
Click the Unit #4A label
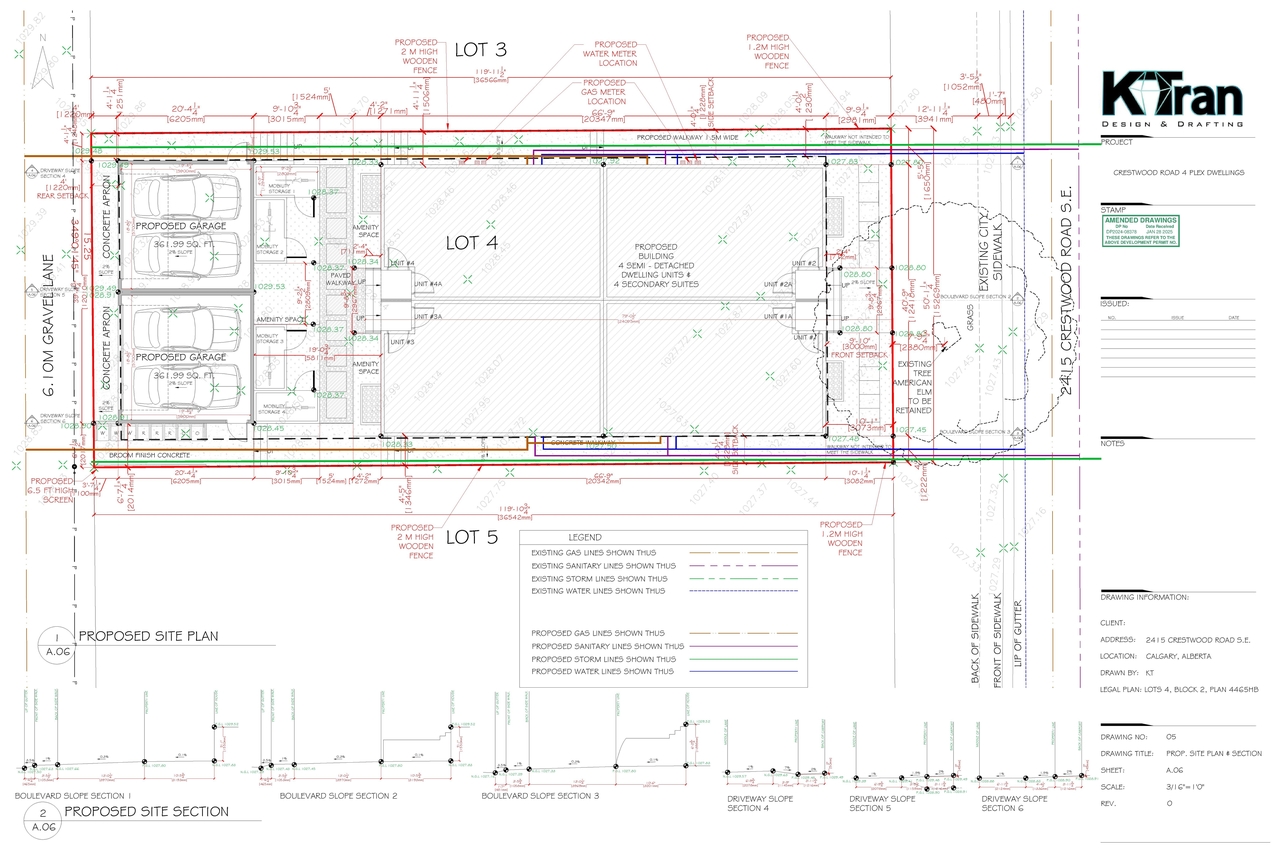430,284
